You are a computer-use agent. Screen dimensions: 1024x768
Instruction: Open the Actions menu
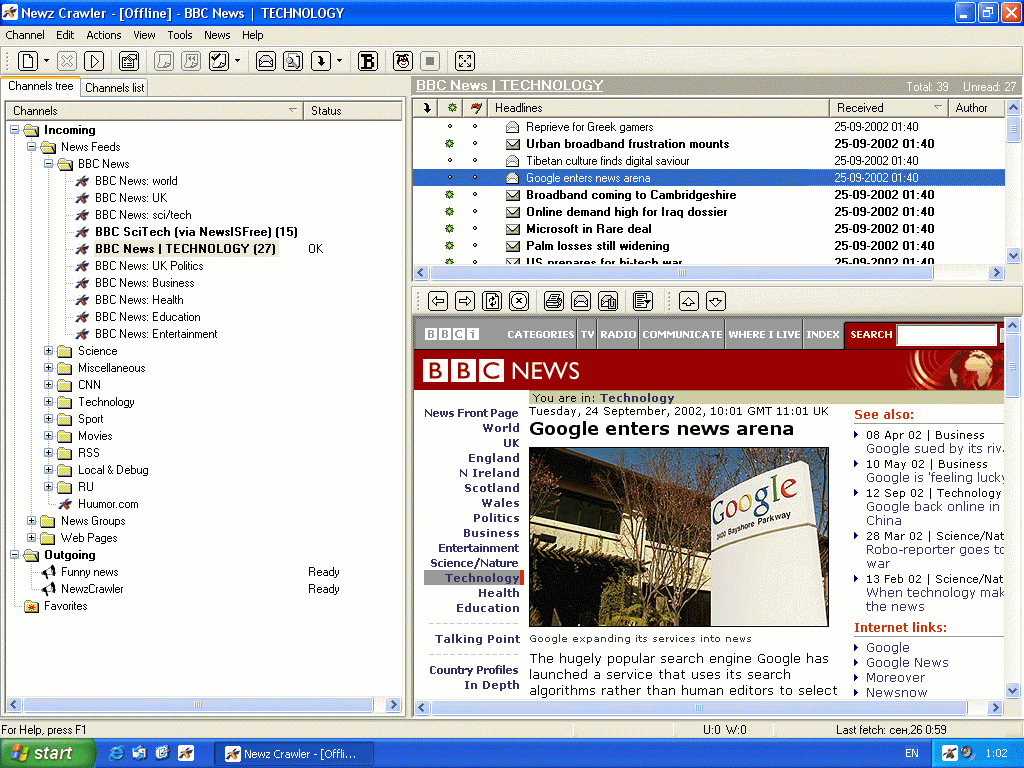(x=104, y=35)
